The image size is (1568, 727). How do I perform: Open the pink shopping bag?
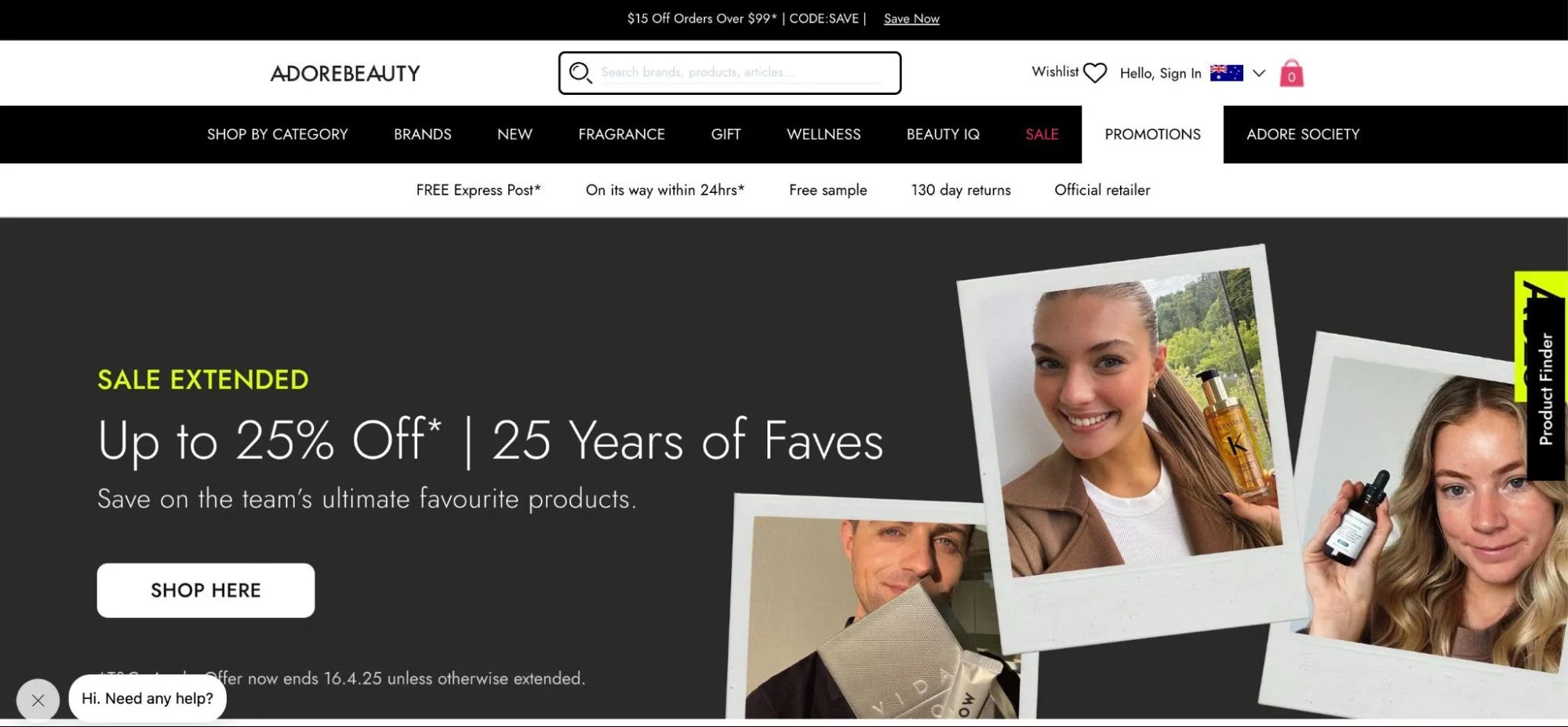pos(1291,73)
